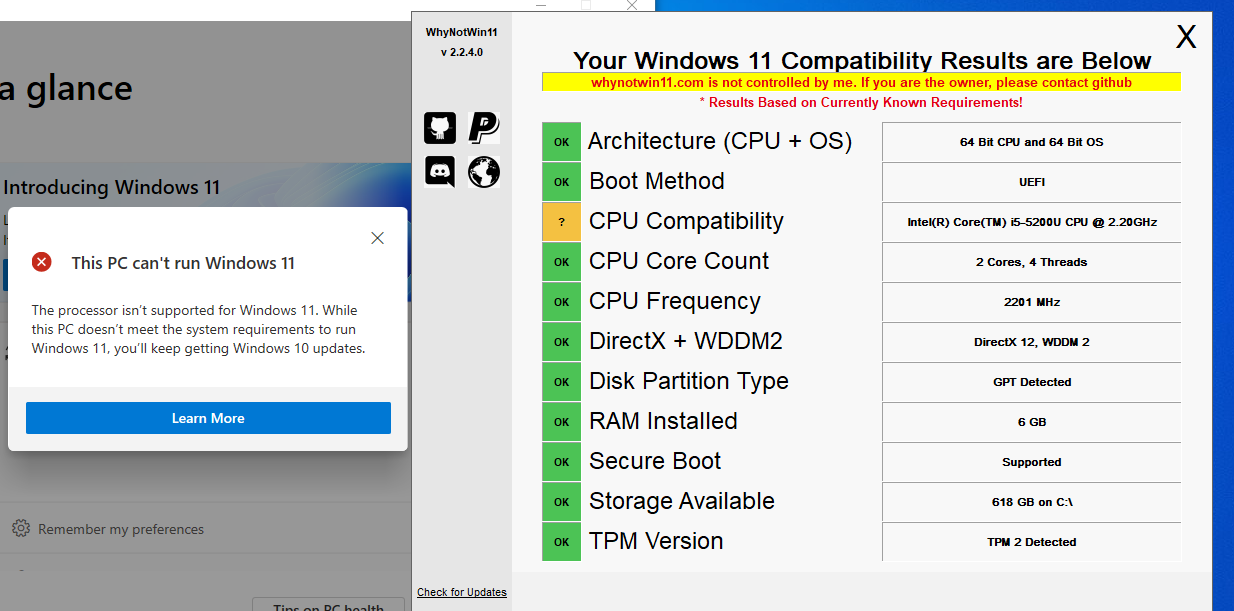Click the OK status for Architecture
1234x611 pixels.
(x=562, y=142)
